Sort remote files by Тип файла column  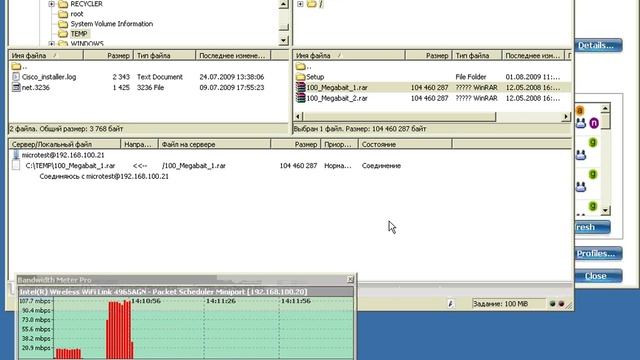(x=477, y=56)
